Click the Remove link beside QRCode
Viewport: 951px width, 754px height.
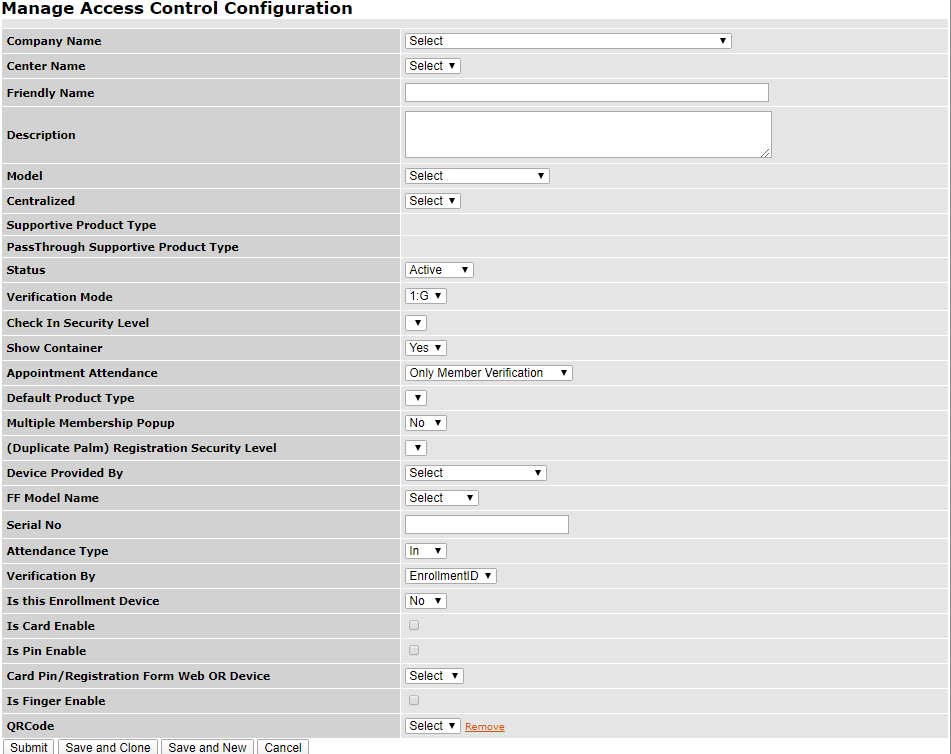tap(485, 727)
